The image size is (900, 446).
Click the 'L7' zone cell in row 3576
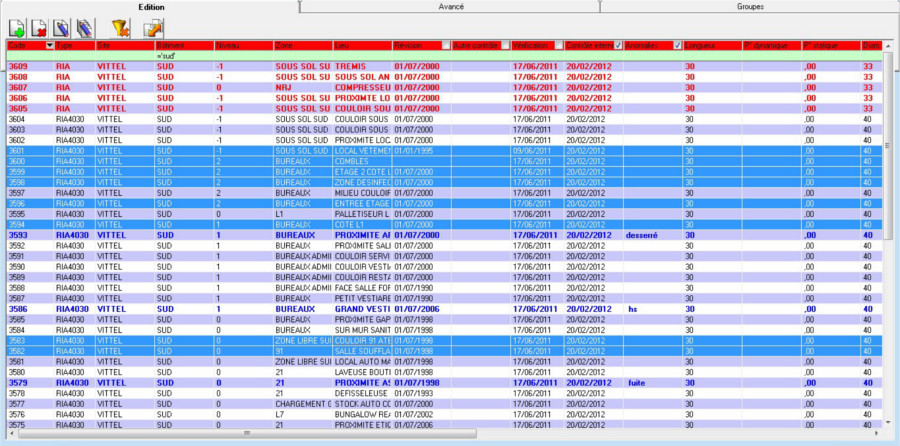click(303, 414)
